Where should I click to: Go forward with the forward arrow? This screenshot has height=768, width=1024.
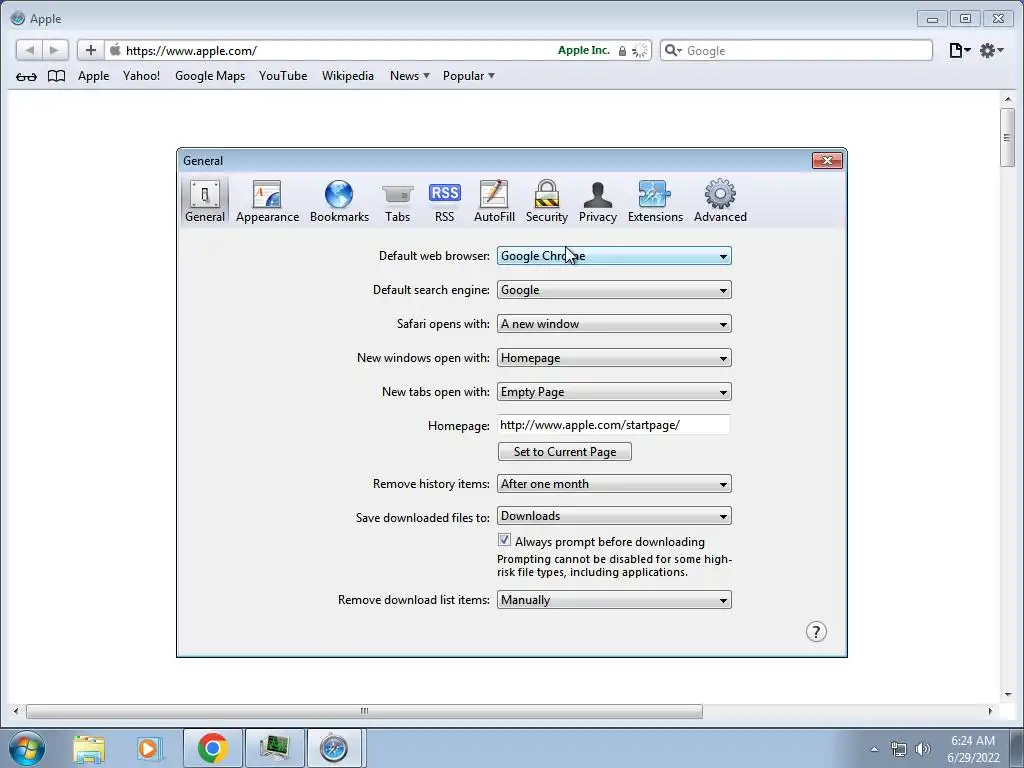54,50
